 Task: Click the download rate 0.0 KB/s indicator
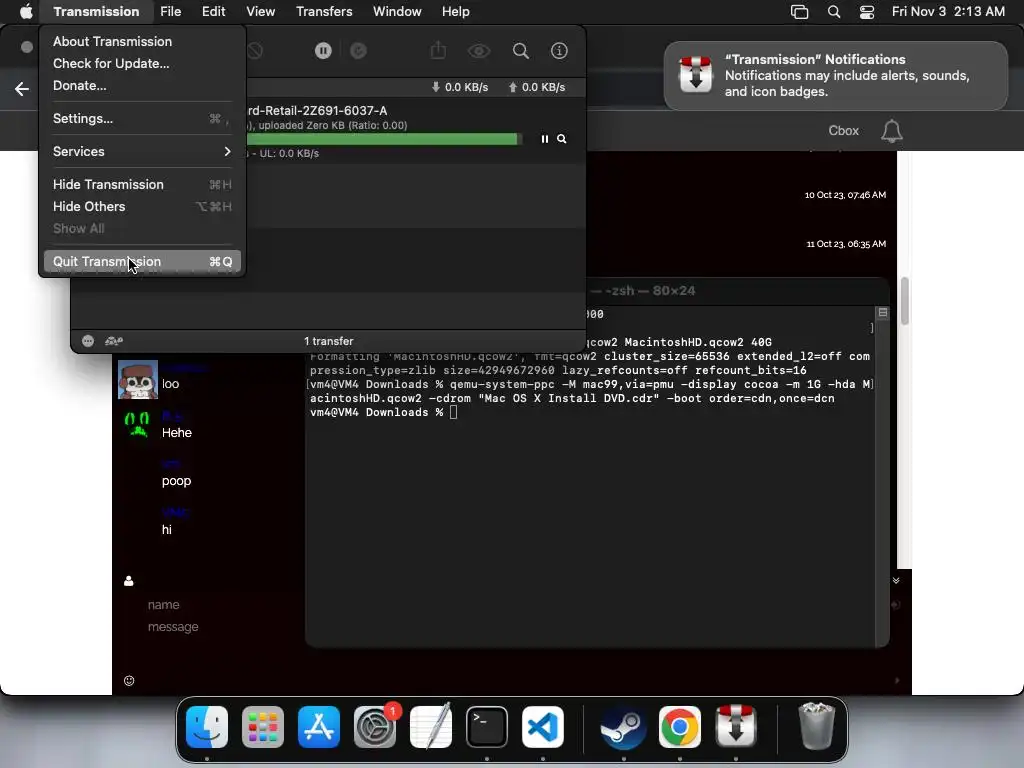pos(460,87)
